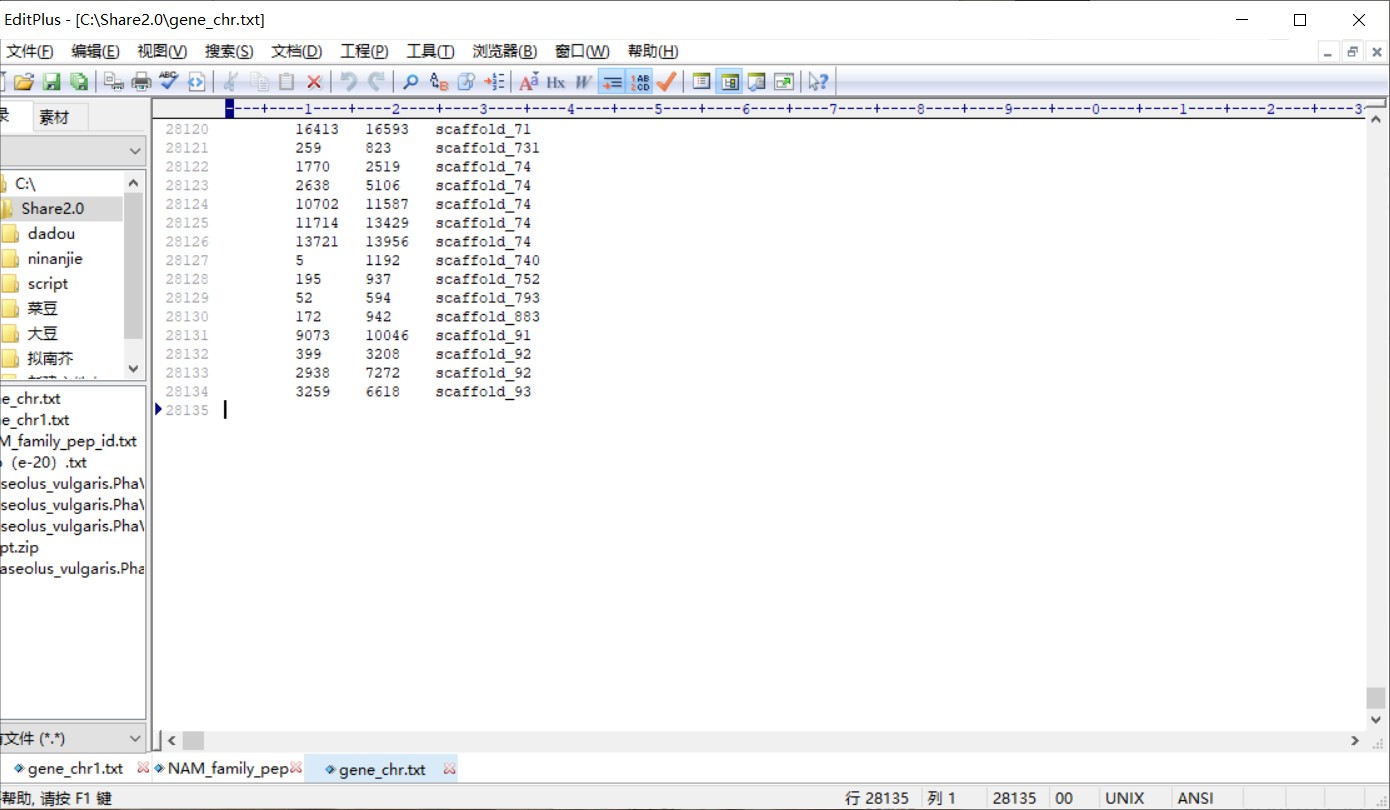Cut selection with the scissors icon
The height and width of the screenshot is (810, 1390).
232,82
